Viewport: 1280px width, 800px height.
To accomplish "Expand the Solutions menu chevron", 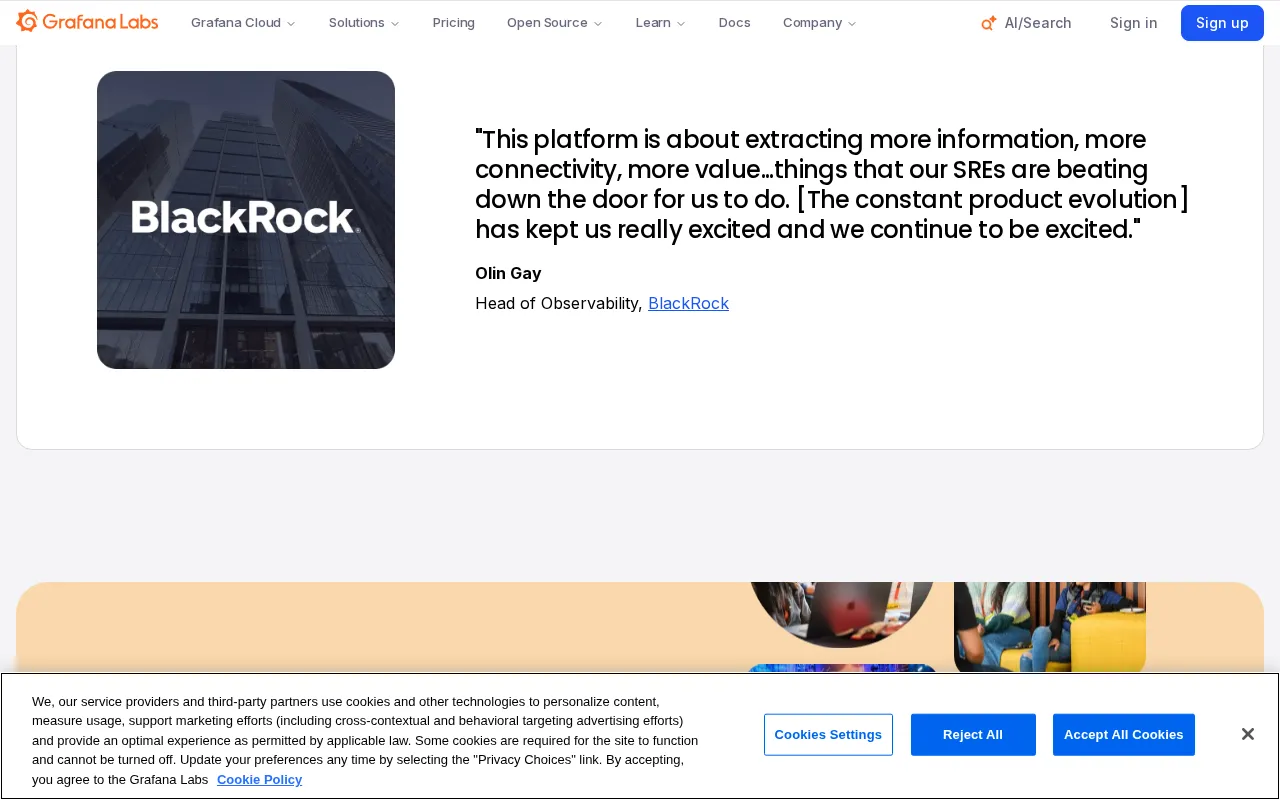I will (395, 24).
